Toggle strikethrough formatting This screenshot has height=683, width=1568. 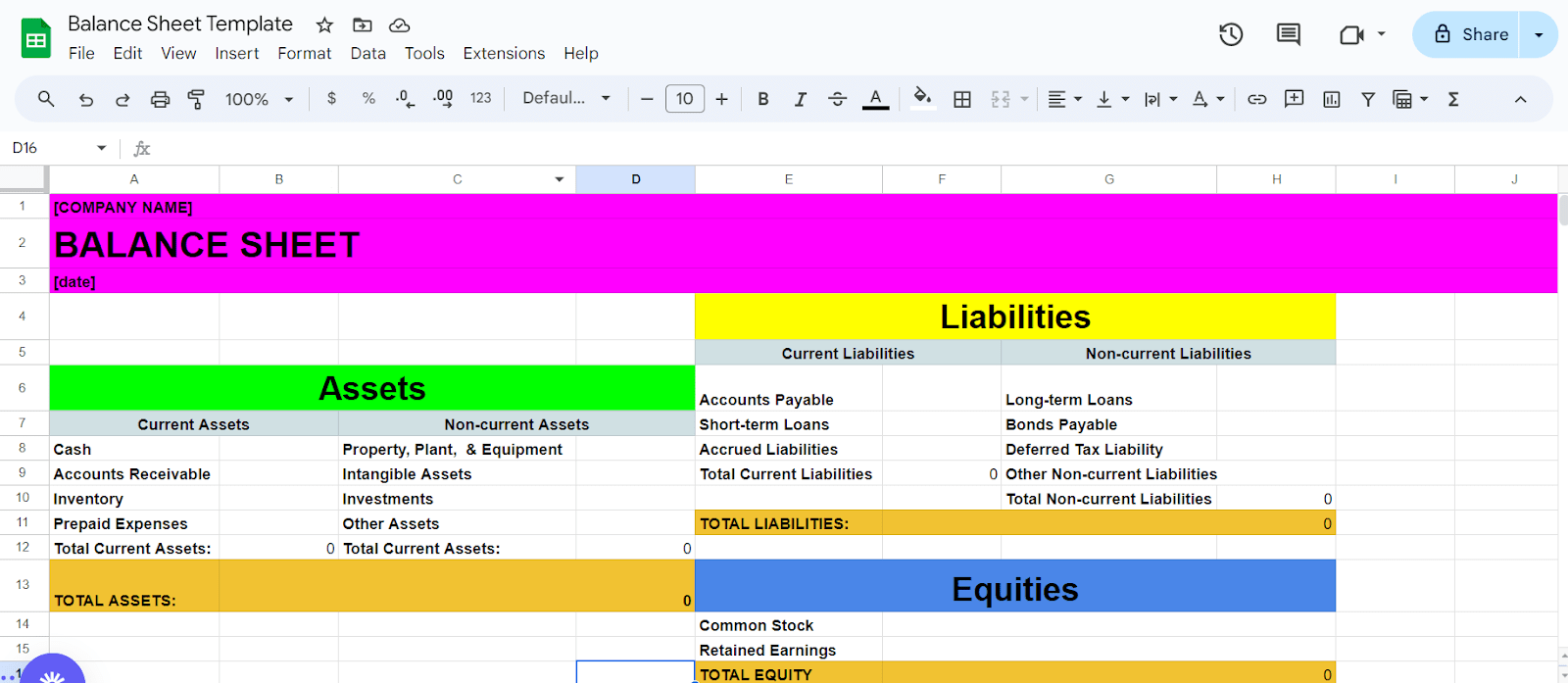tap(837, 99)
